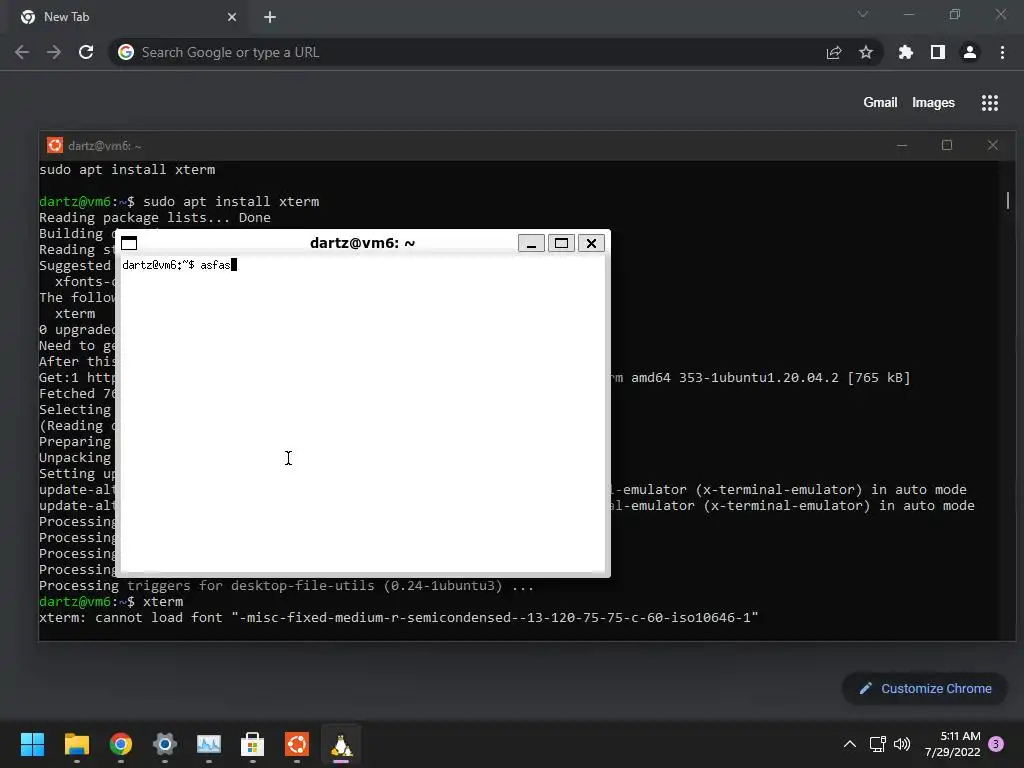Image resolution: width=1024 pixels, height=768 pixels.
Task: Select the New Tab tab
Action: [129, 17]
